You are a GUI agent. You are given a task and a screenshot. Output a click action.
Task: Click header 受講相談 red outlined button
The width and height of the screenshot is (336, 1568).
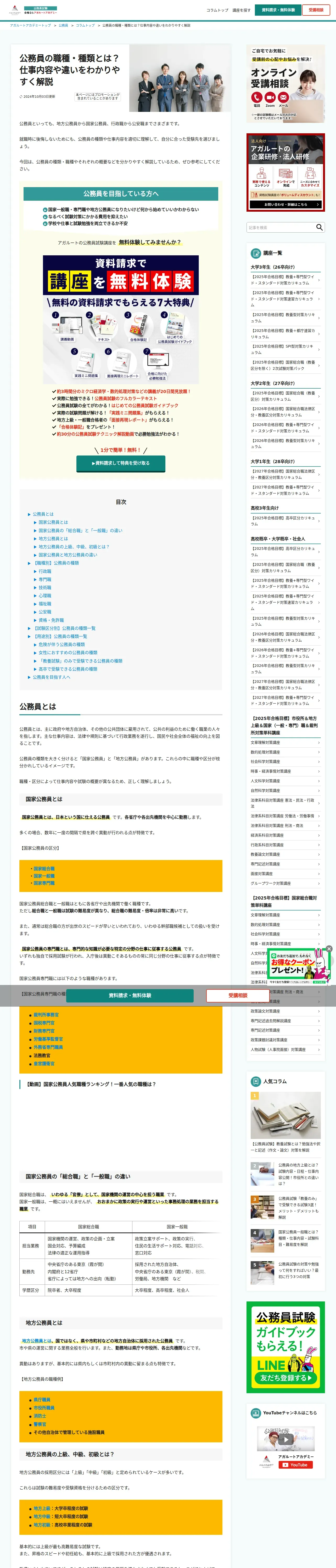click(x=316, y=10)
